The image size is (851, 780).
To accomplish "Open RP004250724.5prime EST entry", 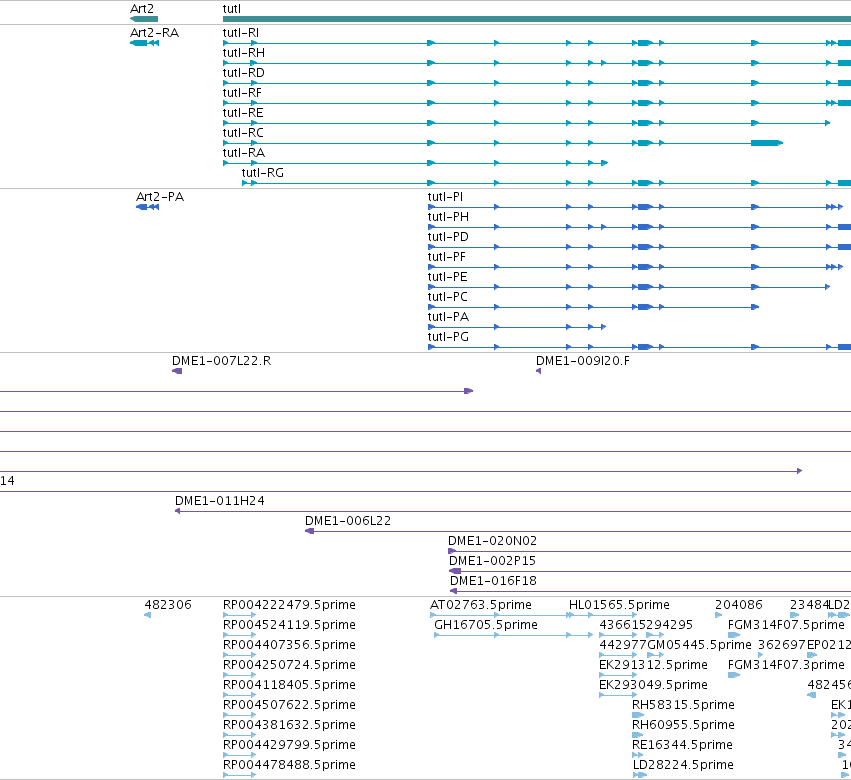I will 289,665.
